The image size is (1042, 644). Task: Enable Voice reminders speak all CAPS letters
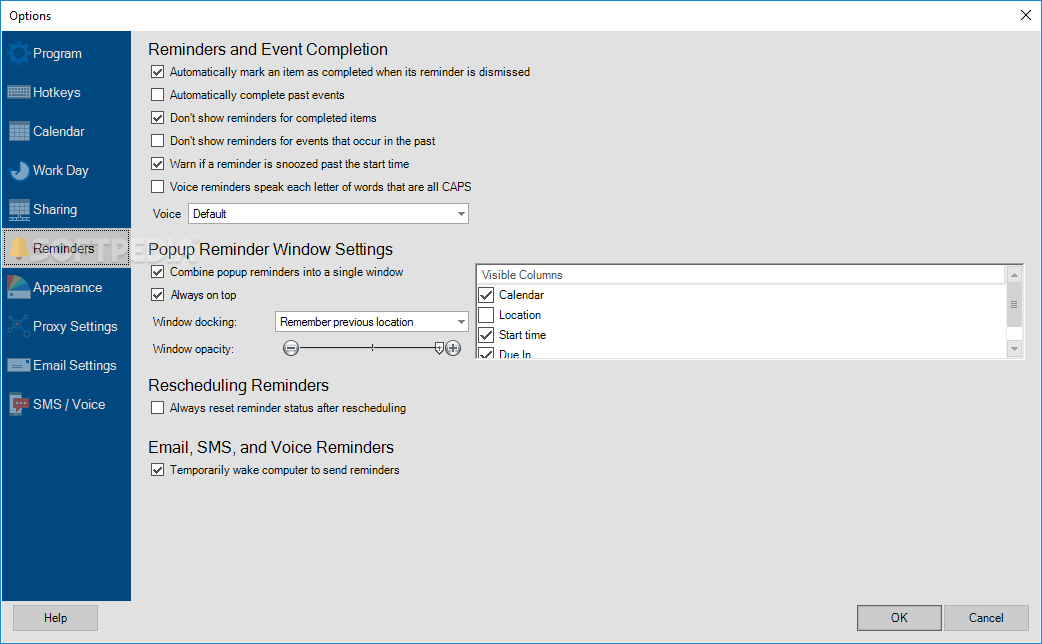pos(157,187)
